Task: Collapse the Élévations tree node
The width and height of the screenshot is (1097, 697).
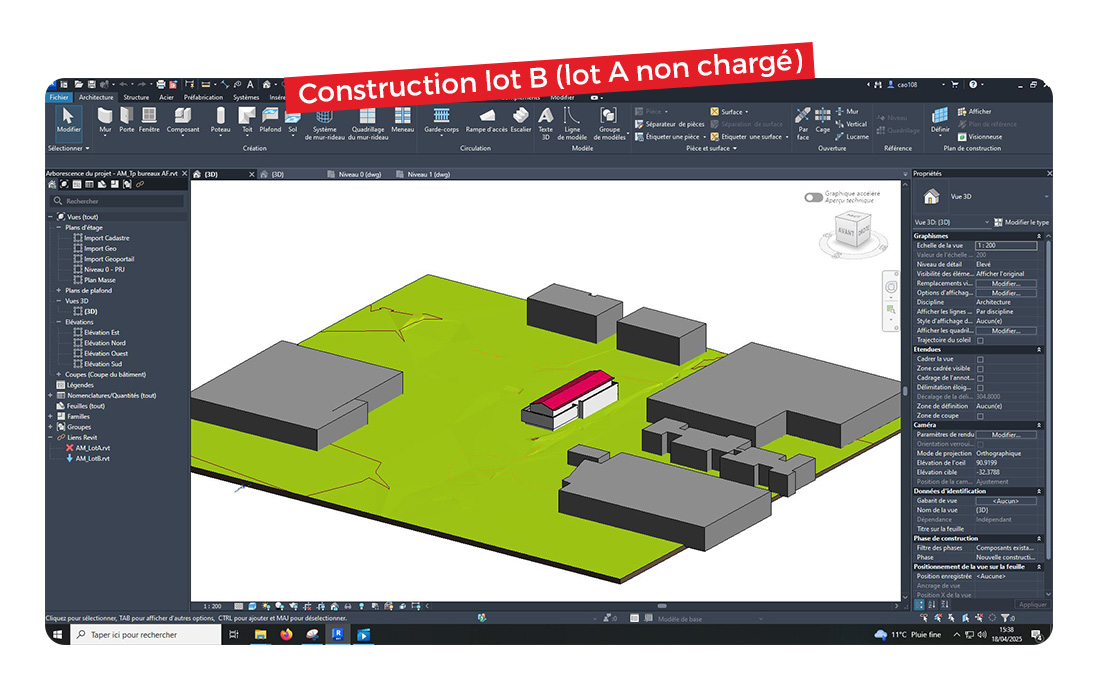Action: 59,322
